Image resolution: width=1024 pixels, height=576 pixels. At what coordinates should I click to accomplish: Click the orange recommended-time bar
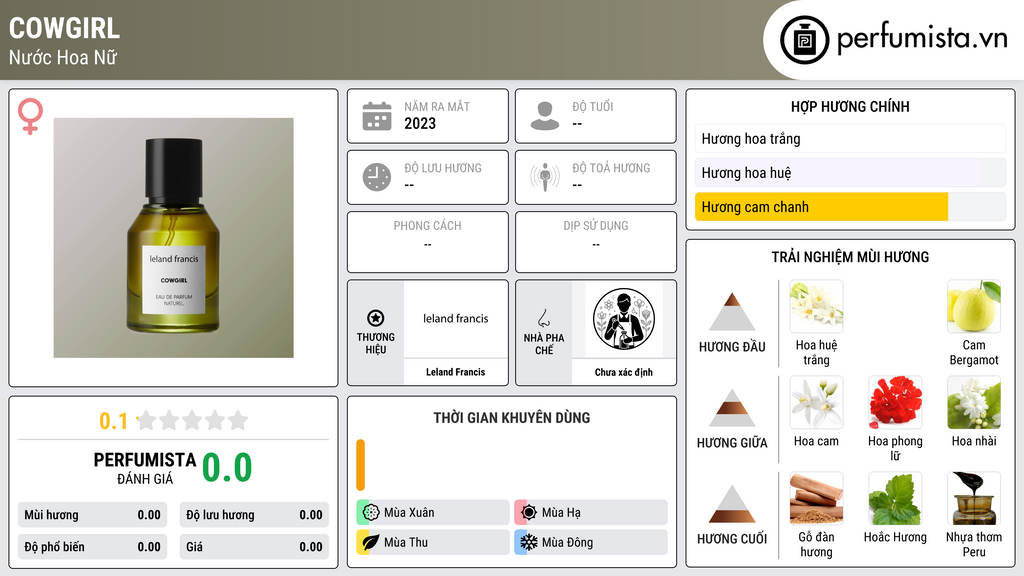[360, 465]
